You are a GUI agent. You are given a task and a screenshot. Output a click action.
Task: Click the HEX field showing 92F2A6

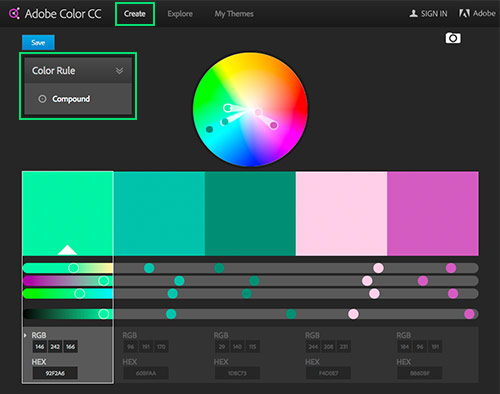[55, 373]
